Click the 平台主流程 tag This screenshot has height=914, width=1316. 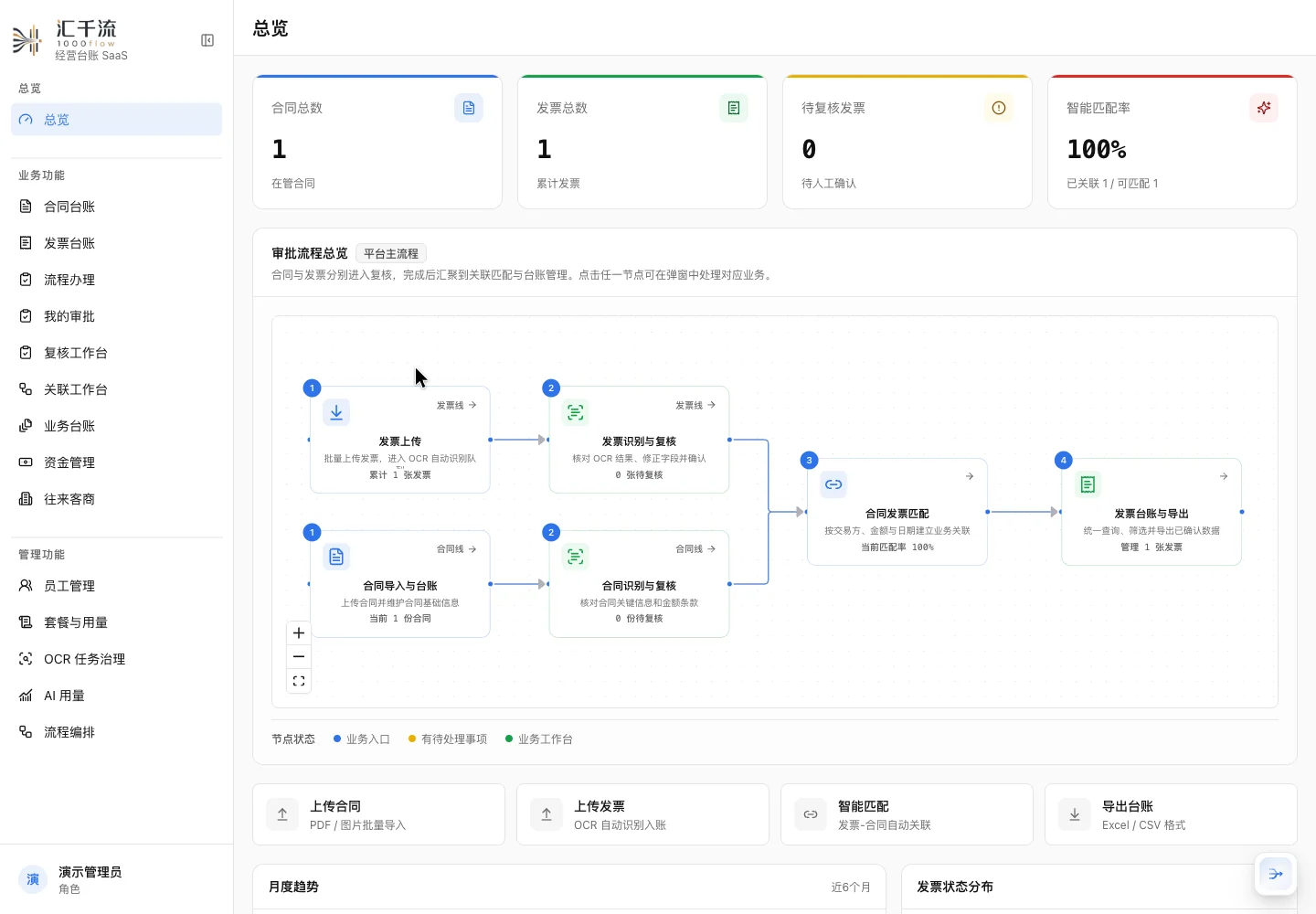click(x=391, y=253)
